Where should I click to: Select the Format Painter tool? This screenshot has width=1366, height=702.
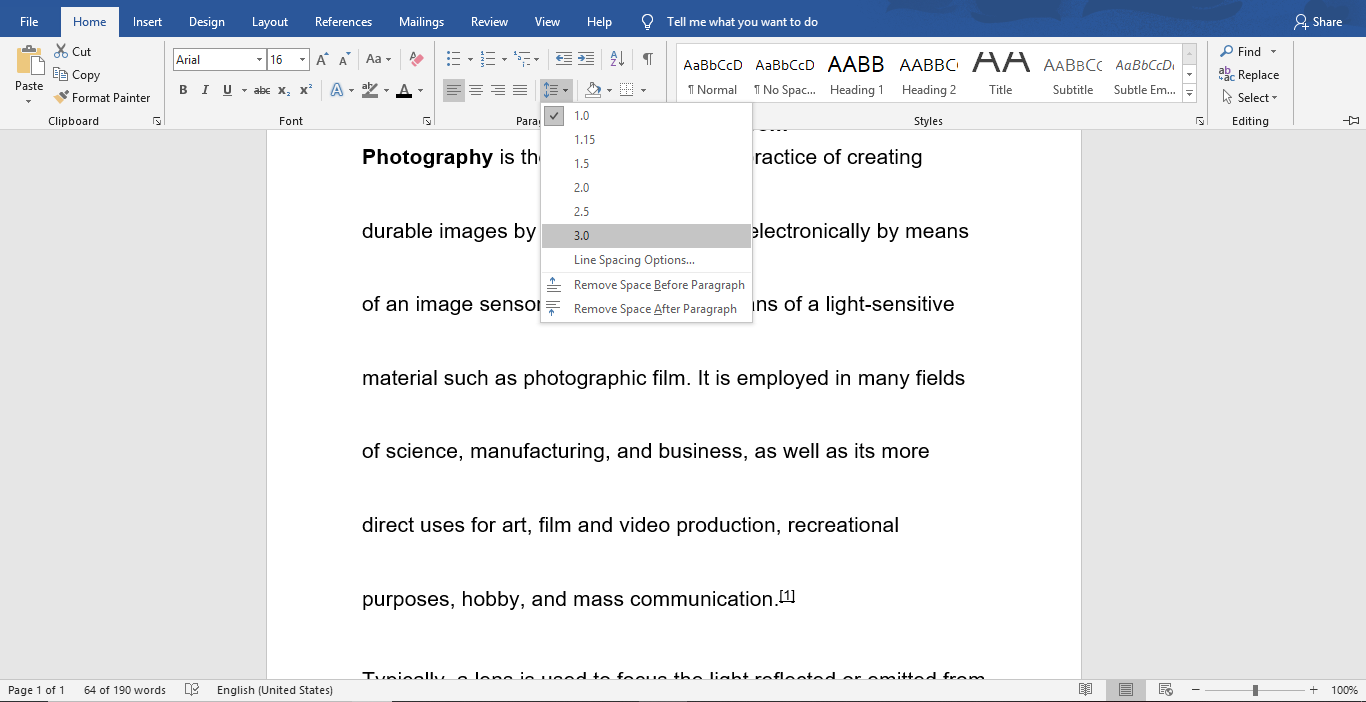coord(103,97)
